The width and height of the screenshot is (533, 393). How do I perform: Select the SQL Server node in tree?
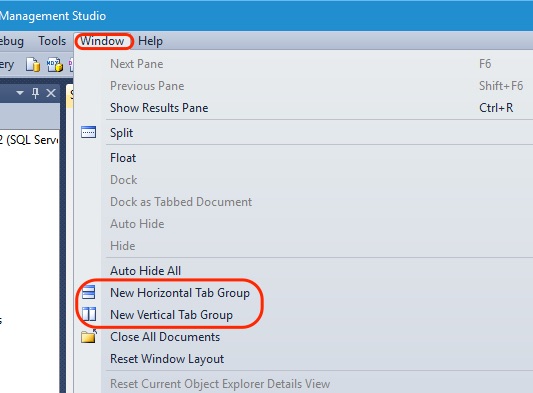click(29, 140)
